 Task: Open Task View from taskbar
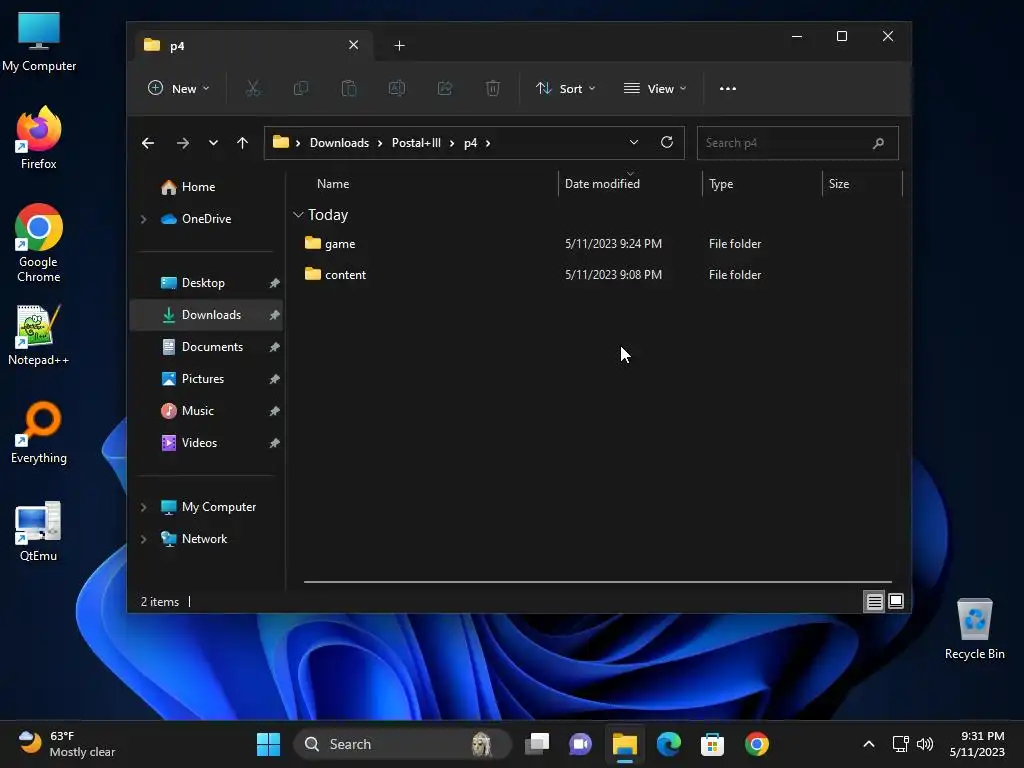(x=537, y=744)
